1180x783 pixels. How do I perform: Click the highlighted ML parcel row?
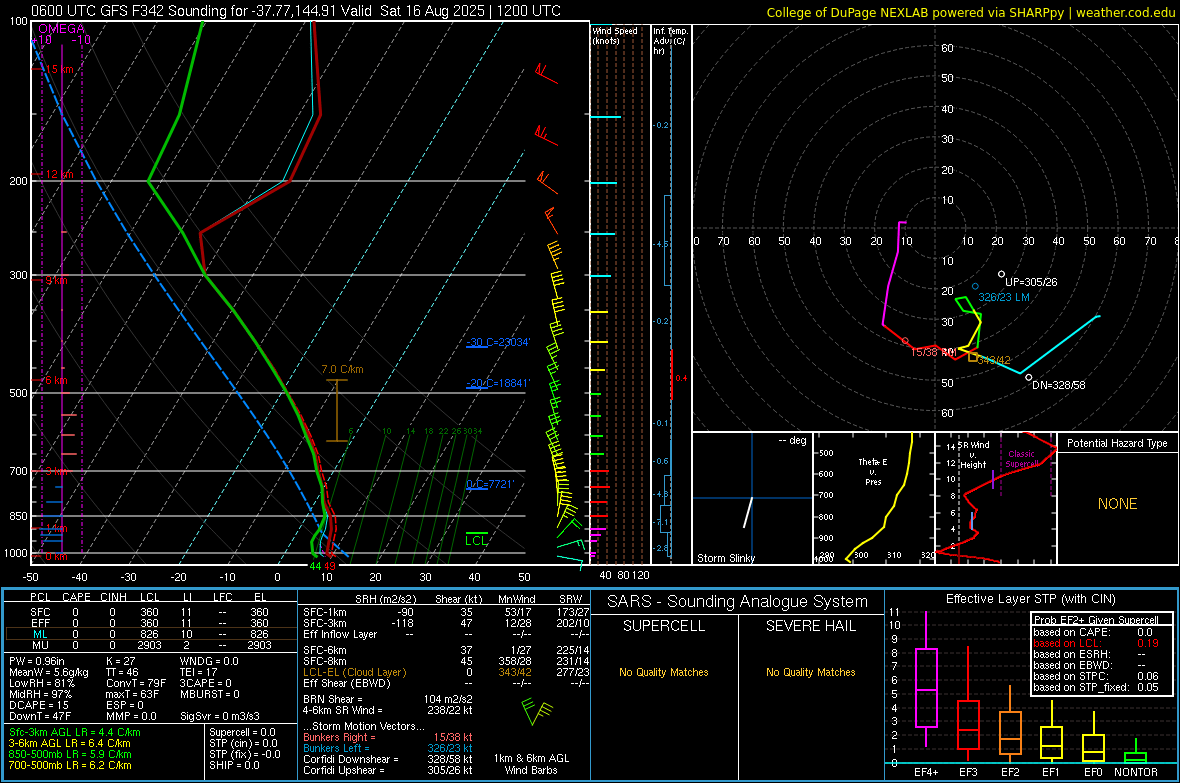(150, 634)
